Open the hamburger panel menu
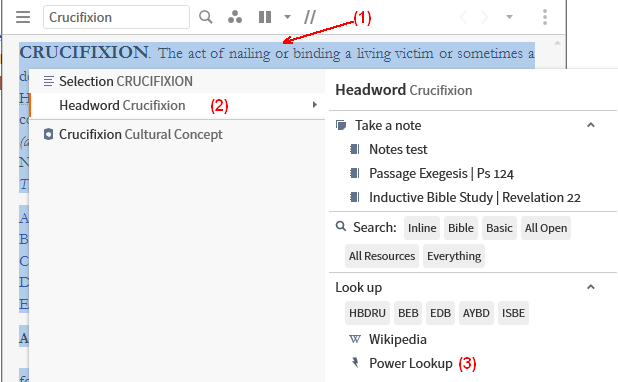 [x=23, y=17]
